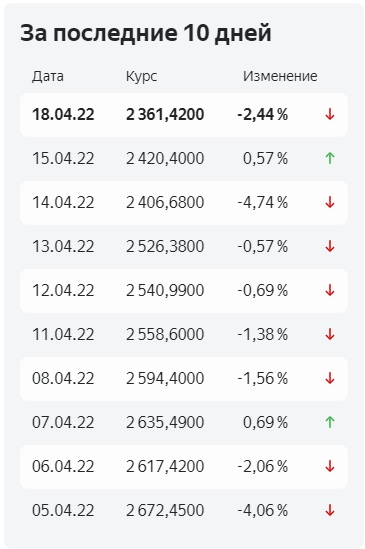Click the red down arrow for 13.04.22

(x=330, y=246)
